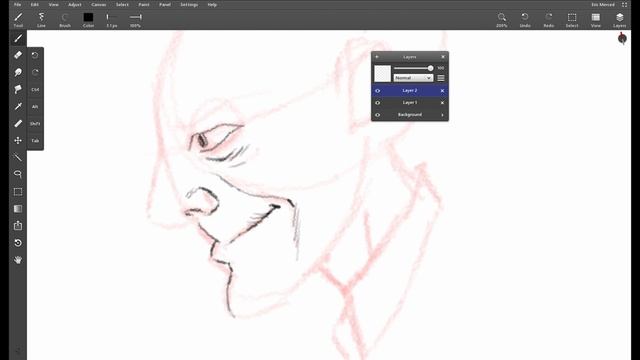Hide Layer 2 with its eye icon
The image size is (640, 360).
pos(378,91)
